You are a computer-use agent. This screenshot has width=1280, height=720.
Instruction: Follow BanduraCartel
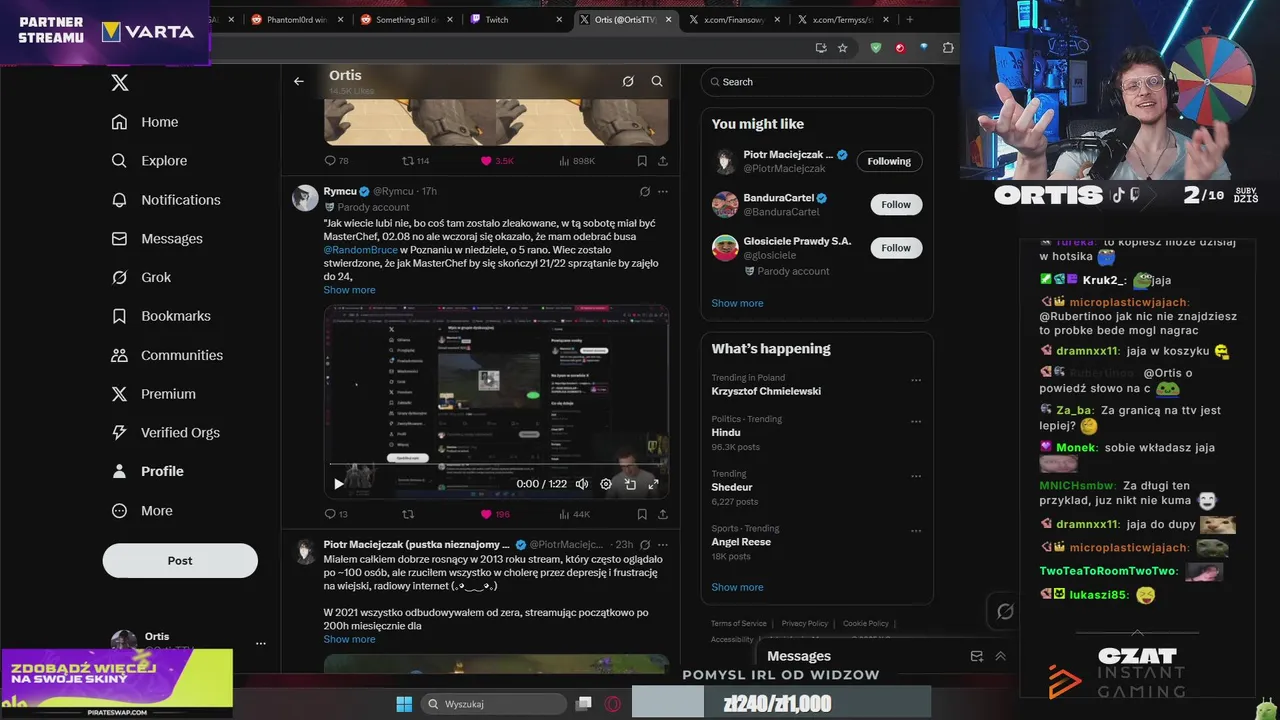(896, 204)
